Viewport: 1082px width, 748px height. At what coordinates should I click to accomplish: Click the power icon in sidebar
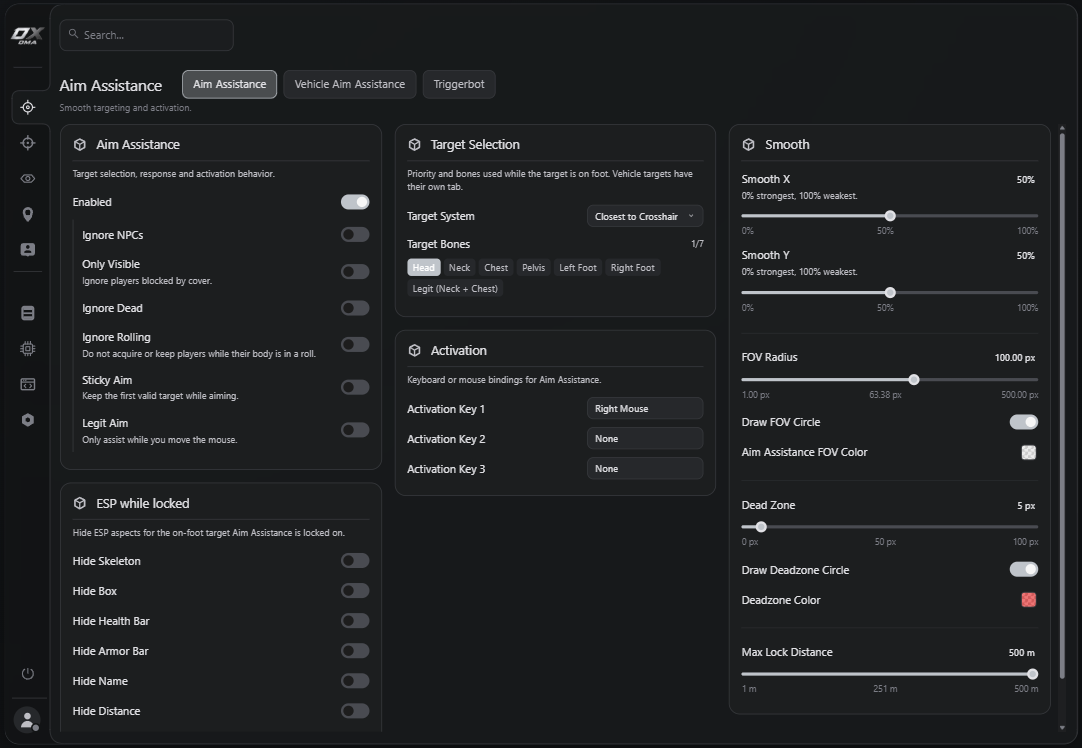coord(28,673)
